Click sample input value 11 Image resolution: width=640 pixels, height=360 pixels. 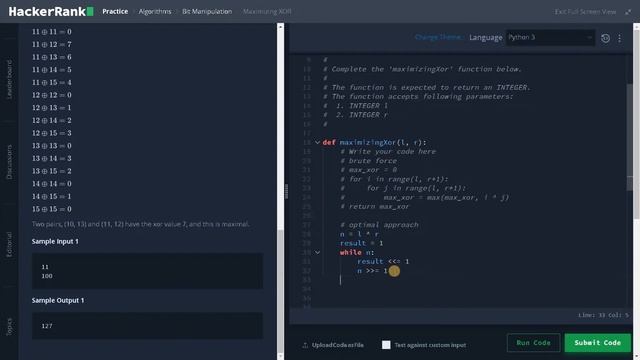click(45, 267)
